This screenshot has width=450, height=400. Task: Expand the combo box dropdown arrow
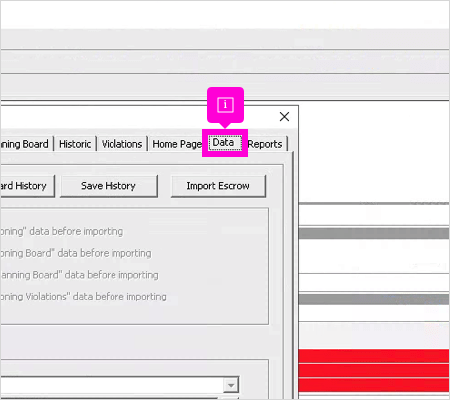(231, 385)
